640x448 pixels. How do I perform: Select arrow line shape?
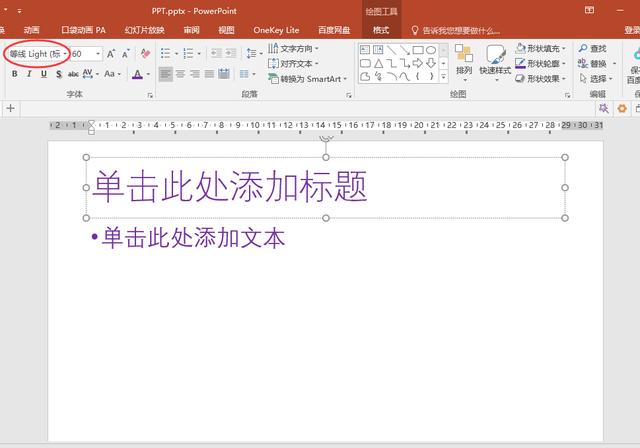pos(404,50)
